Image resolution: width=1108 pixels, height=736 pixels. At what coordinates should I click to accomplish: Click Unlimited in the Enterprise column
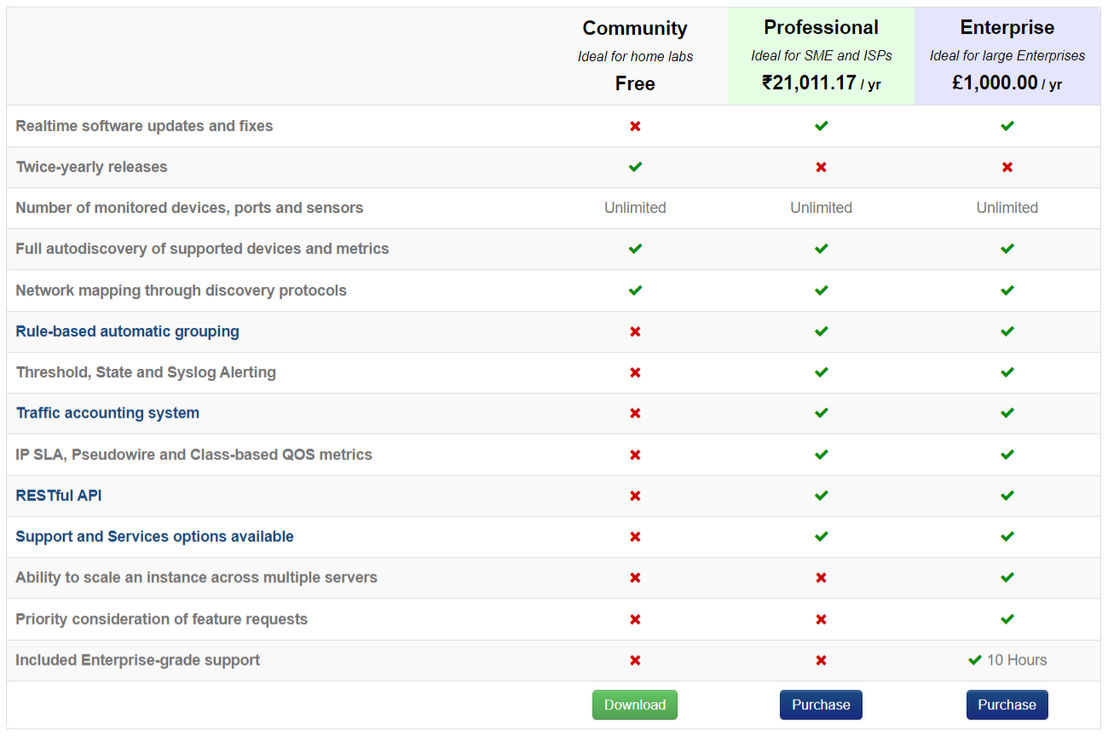pyautogui.click(x=1007, y=208)
